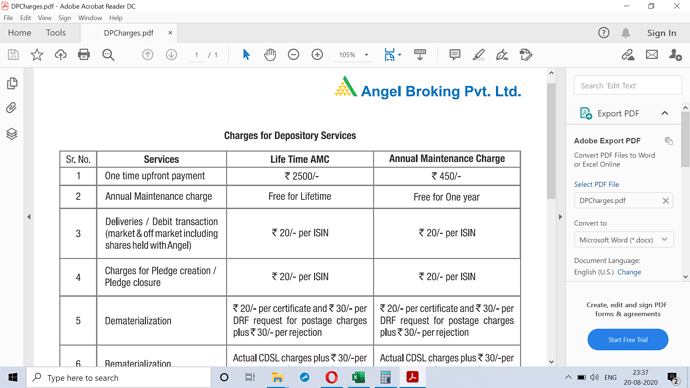690x388 pixels.
Task: Collapse the Export PDF section
Action: pyautogui.click(x=664, y=113)
